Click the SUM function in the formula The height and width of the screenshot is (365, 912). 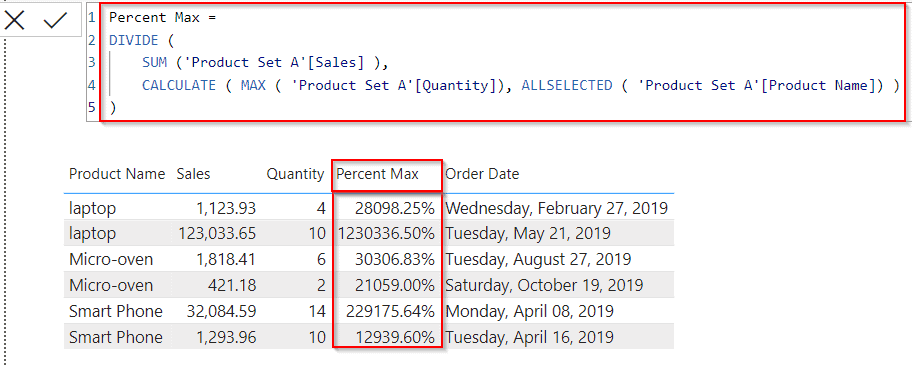point(154,63)
